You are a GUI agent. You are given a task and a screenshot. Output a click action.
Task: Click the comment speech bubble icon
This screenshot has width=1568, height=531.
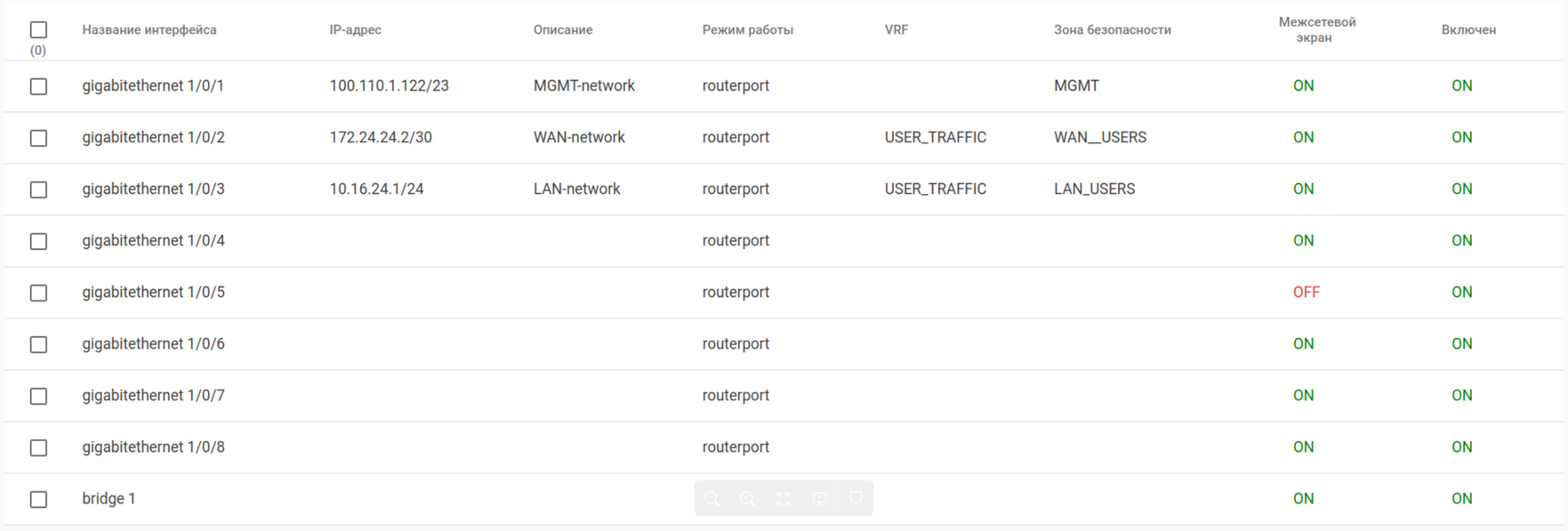(x=856, y=498)
